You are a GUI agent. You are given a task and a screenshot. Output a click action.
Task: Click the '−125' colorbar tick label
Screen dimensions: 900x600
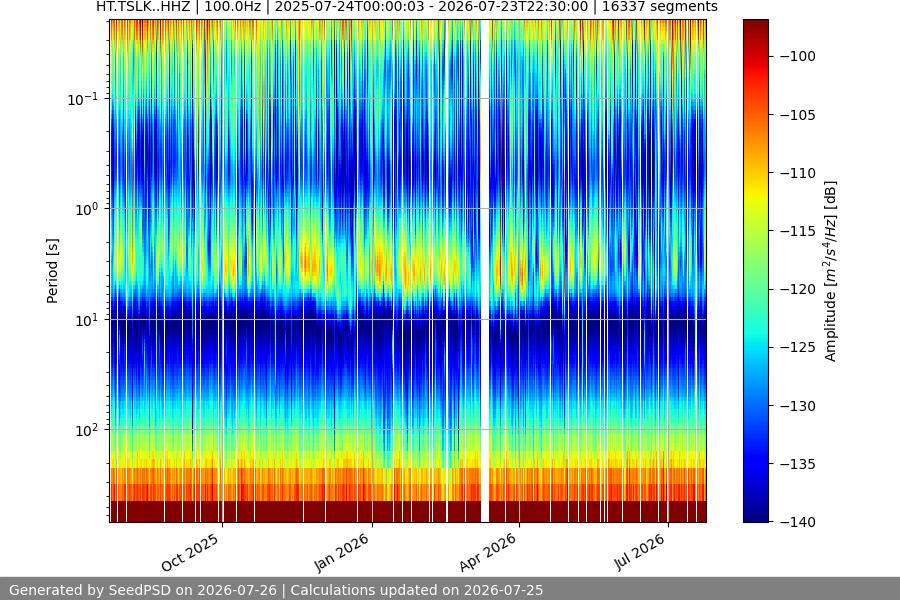pyautogui.click(x=797, y=347)
